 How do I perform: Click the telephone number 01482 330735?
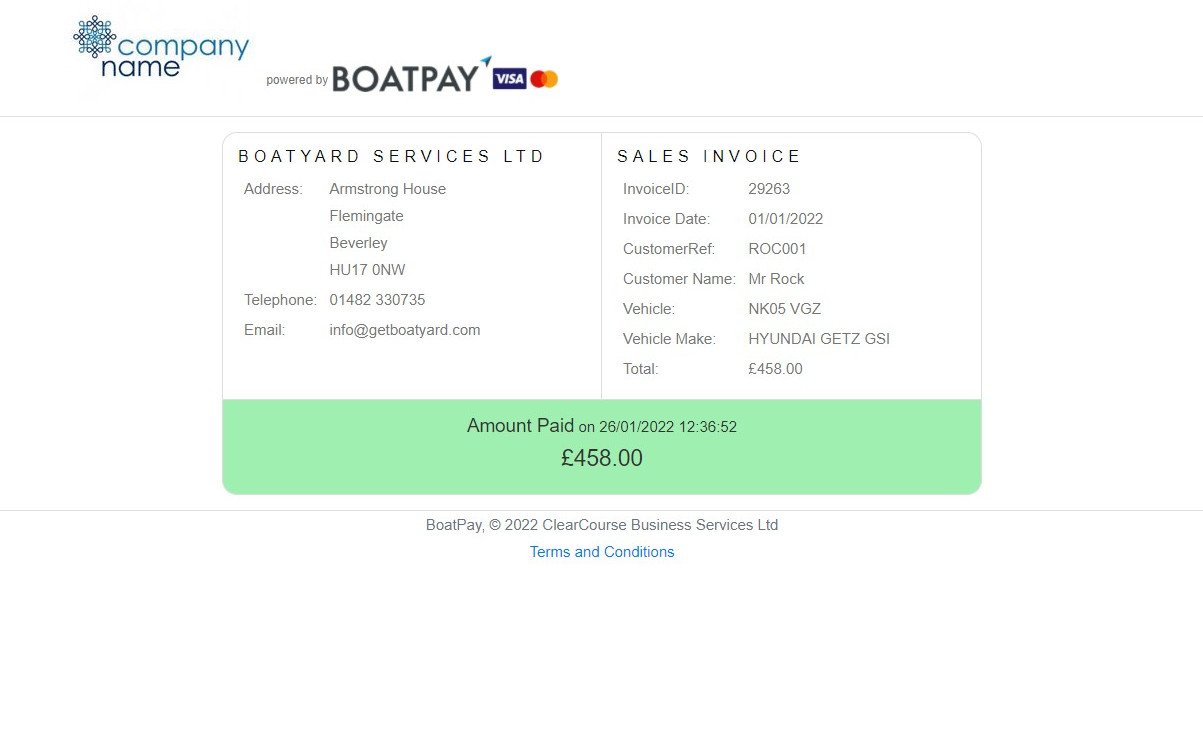377,300
